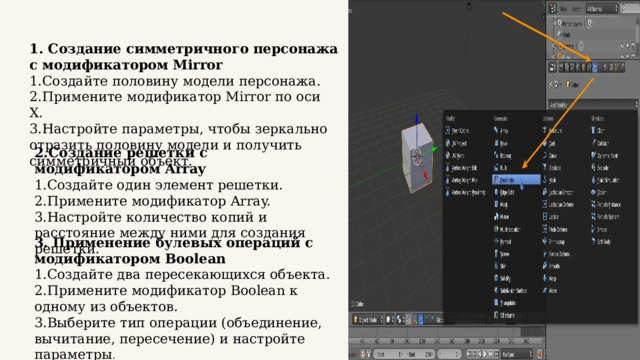
Task: Choose the UV Project modifier
Action: tap(456, 143)
